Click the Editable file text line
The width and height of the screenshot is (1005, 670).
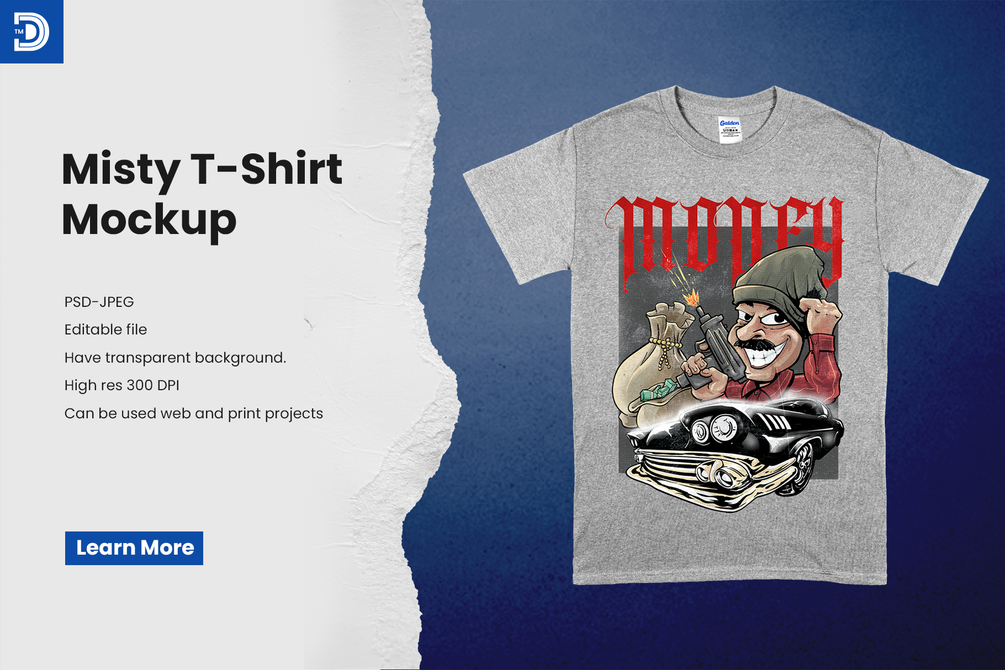click(x=106, y=330)
